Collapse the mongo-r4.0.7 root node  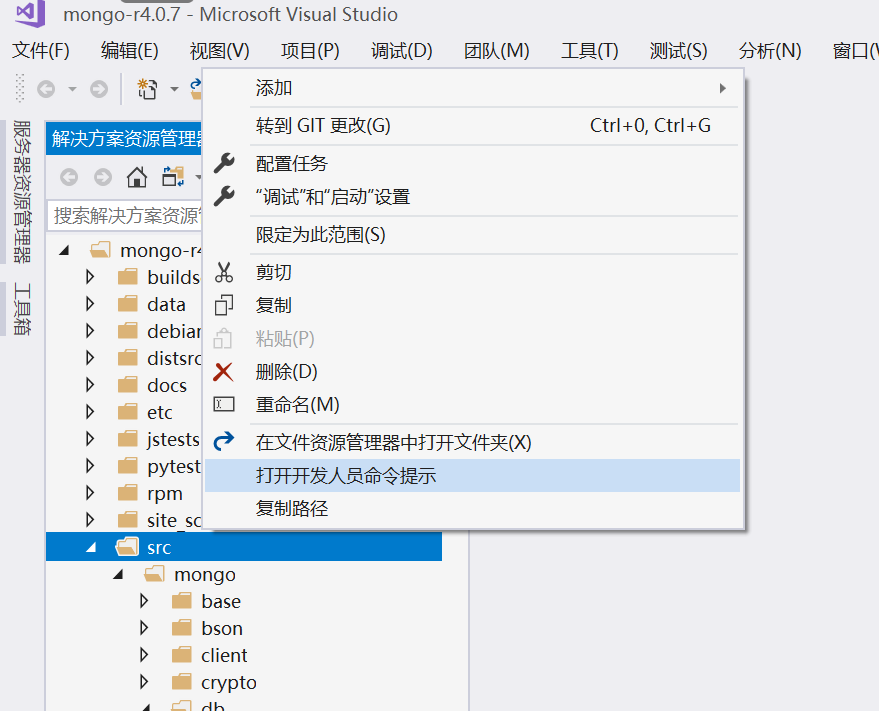(64, 250)
